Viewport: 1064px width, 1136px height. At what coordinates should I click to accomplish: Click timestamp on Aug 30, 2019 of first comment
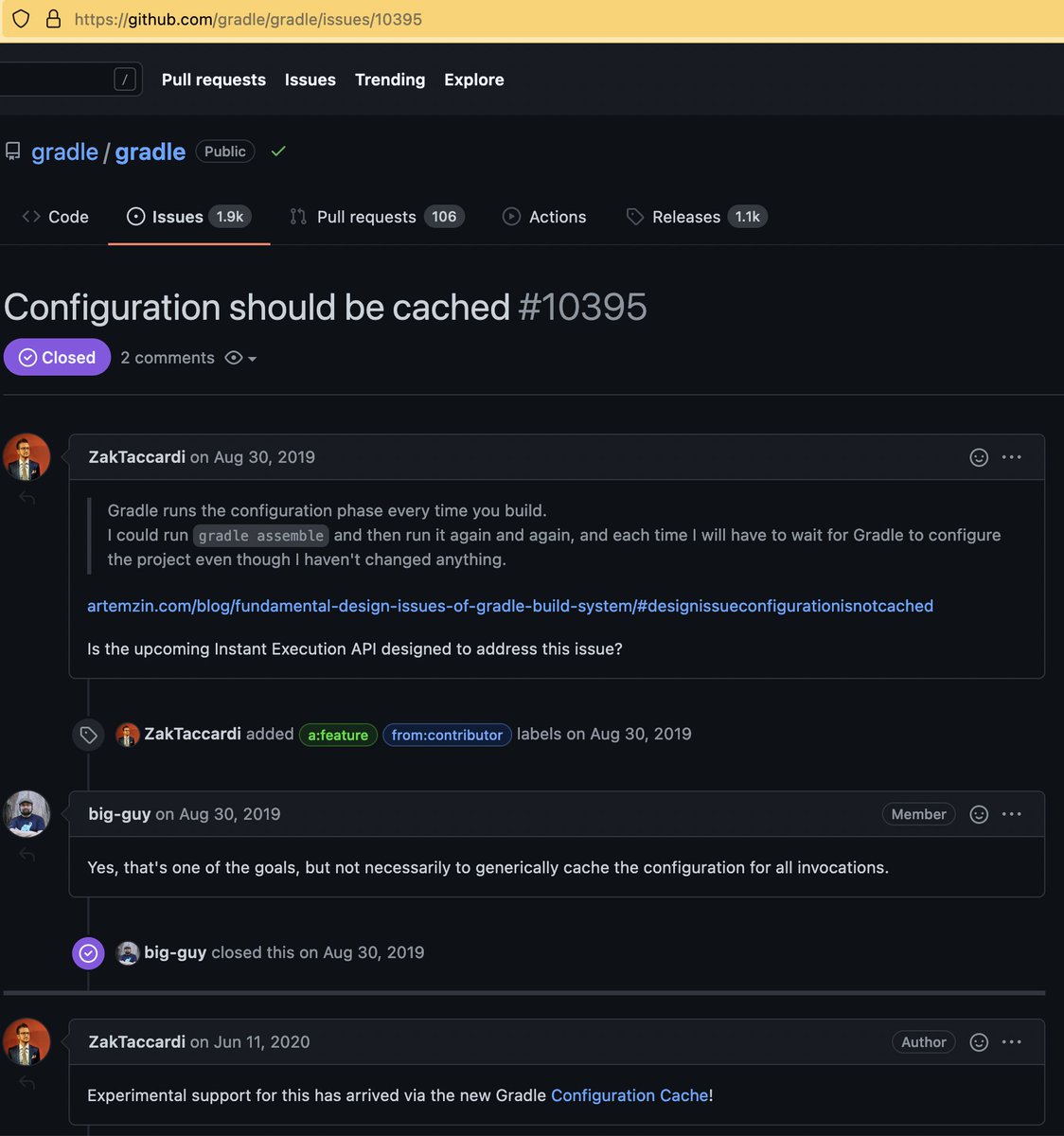pos(264,457)
